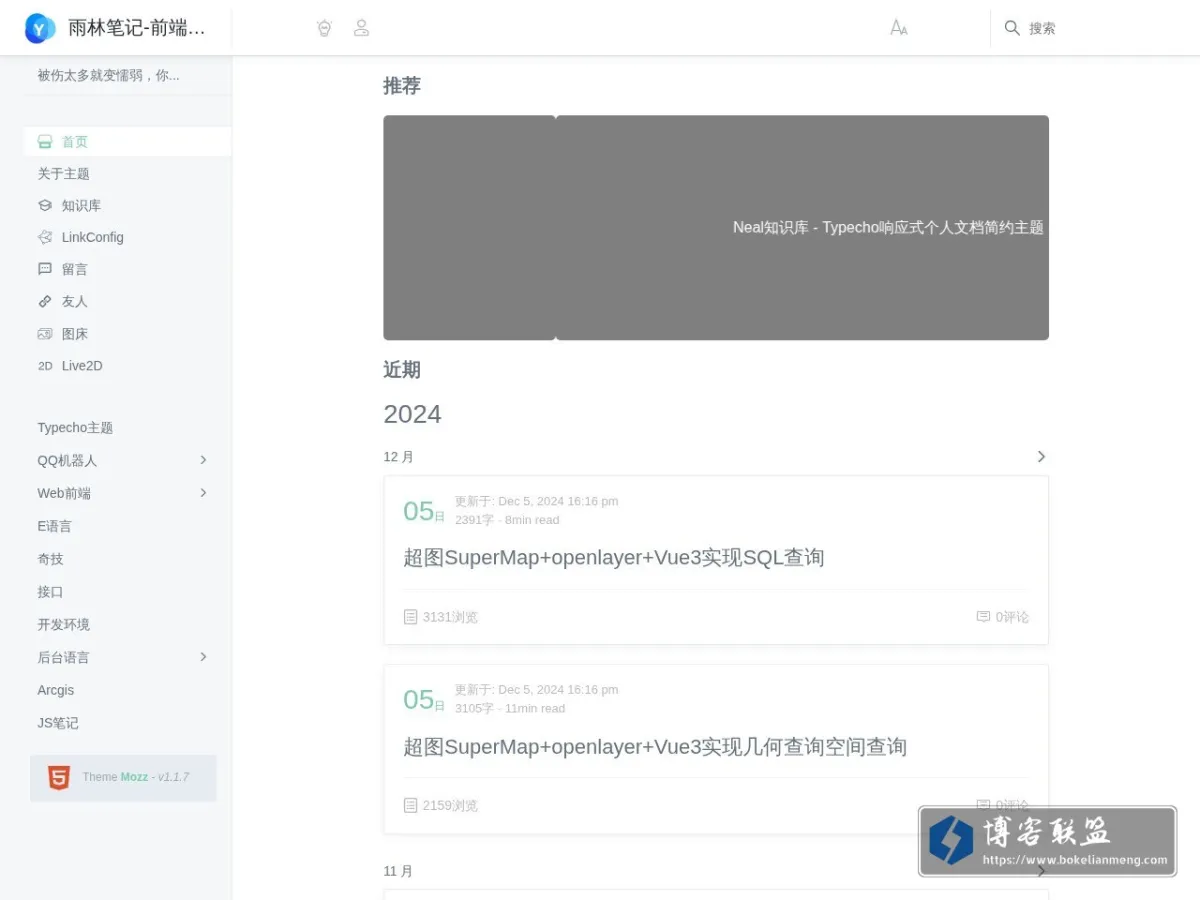Viewport: 1200px width, 900px height.
Task: Click the motto text 被伤太多就变懦弱
Action: pos(108,75)
